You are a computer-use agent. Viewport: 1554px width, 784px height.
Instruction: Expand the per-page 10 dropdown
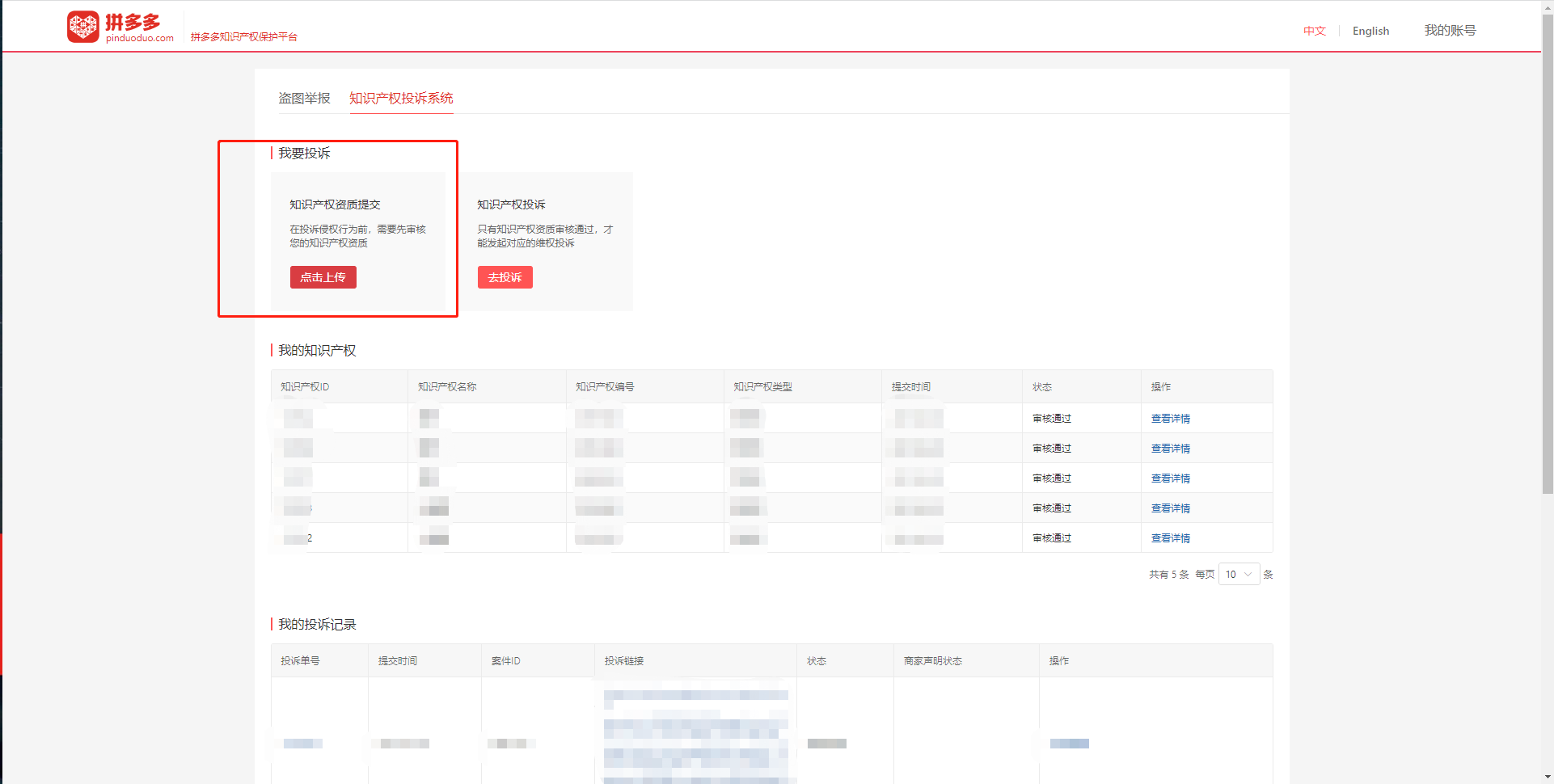[x=1239, y=574]
